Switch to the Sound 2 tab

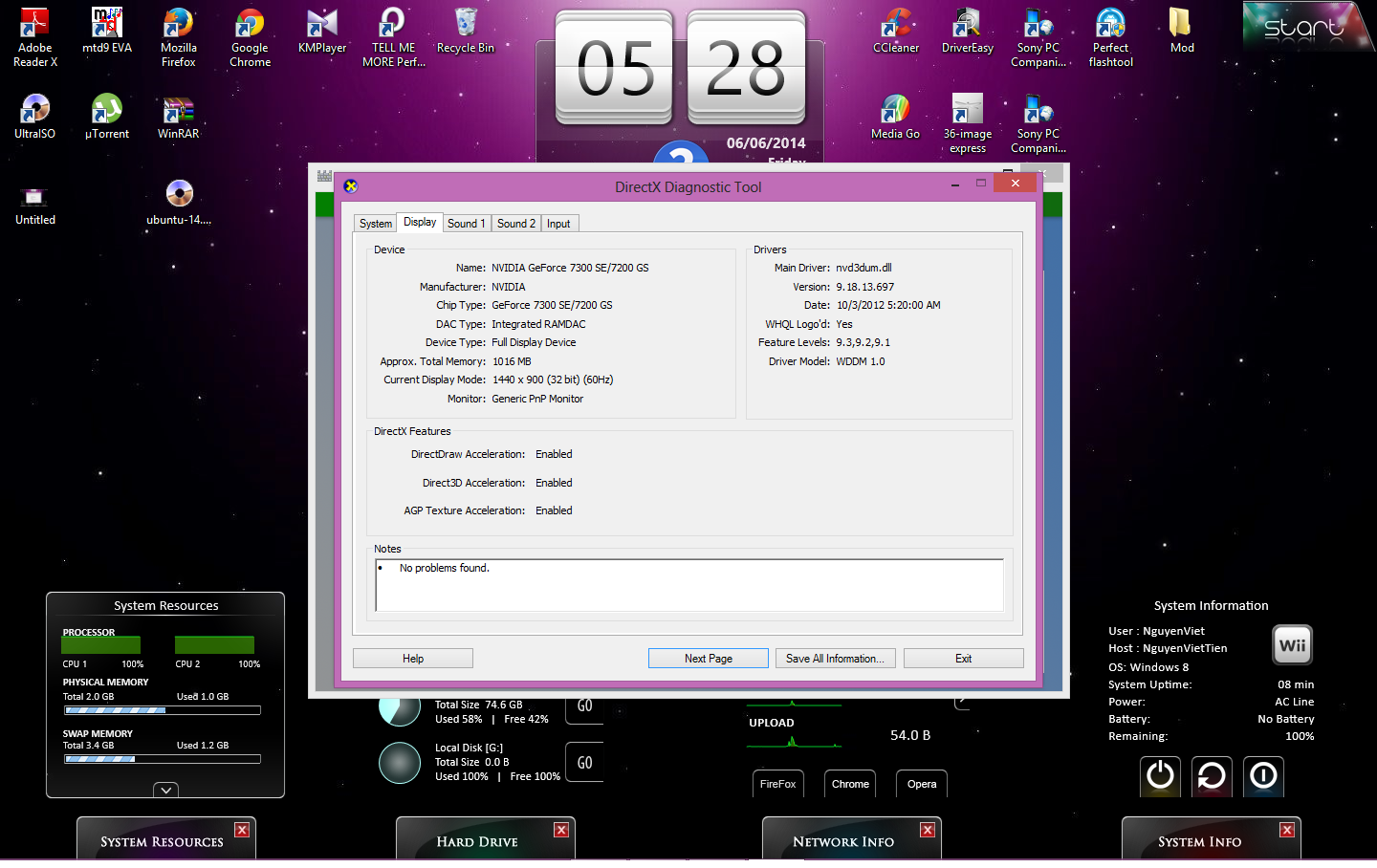click(516, 224)
